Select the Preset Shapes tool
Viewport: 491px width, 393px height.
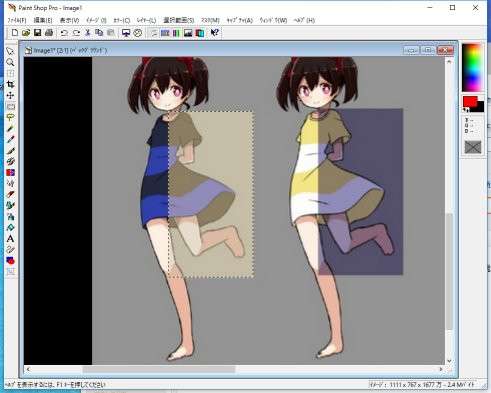pos(10,260)
